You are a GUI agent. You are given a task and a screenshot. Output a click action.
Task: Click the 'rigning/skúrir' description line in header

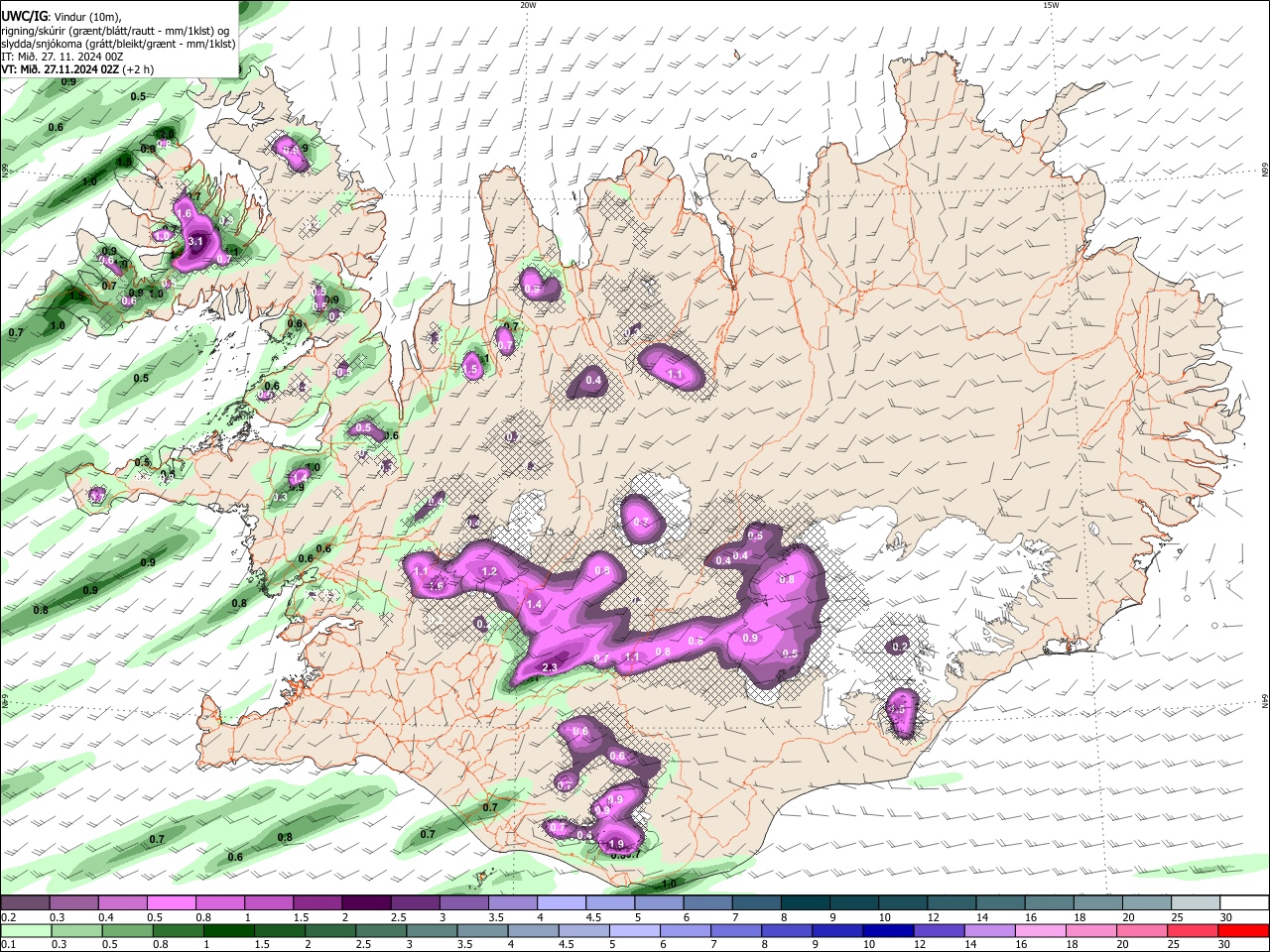[114, 30]
